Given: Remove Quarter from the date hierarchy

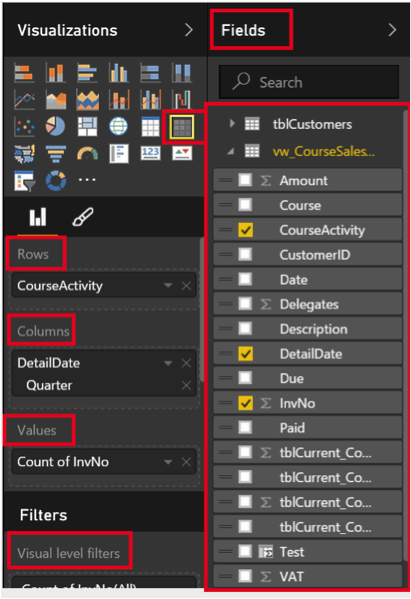Looking at the screenshot, I should coord(186,385).
